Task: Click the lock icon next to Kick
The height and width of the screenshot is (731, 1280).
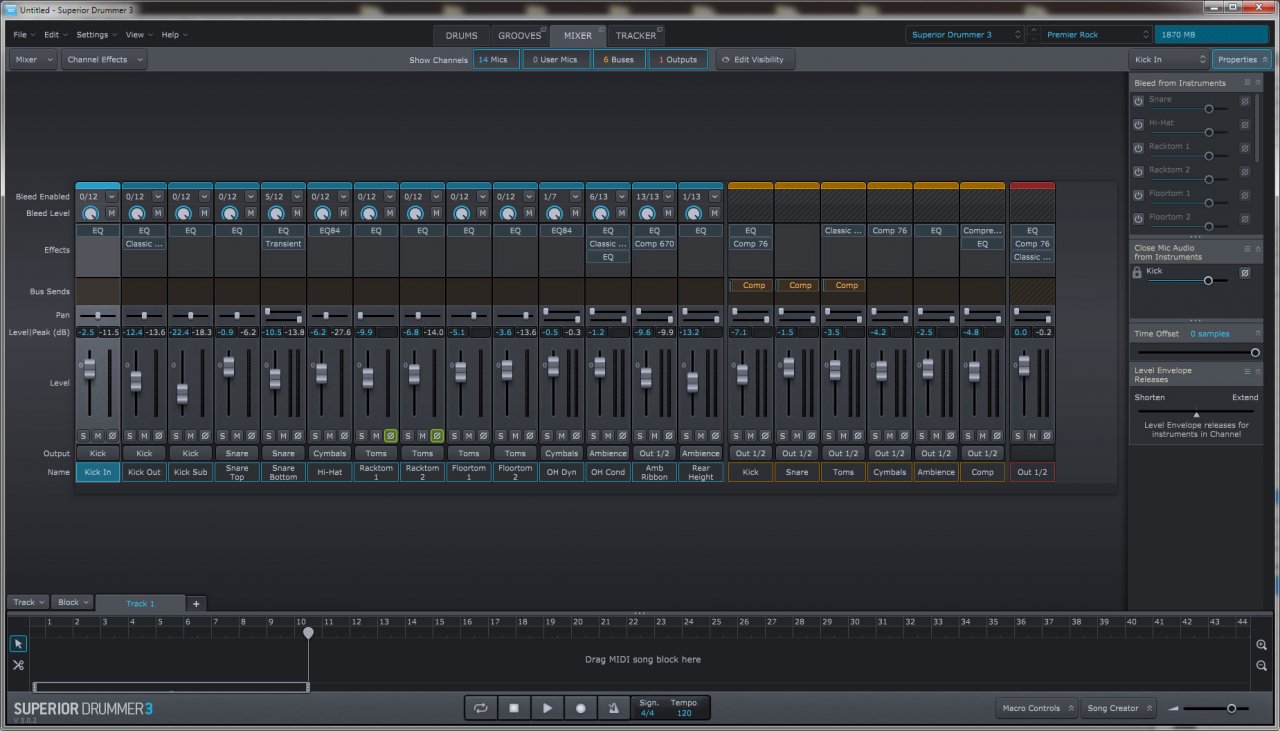Action: pyautogui.click(x=1138, y=272)
